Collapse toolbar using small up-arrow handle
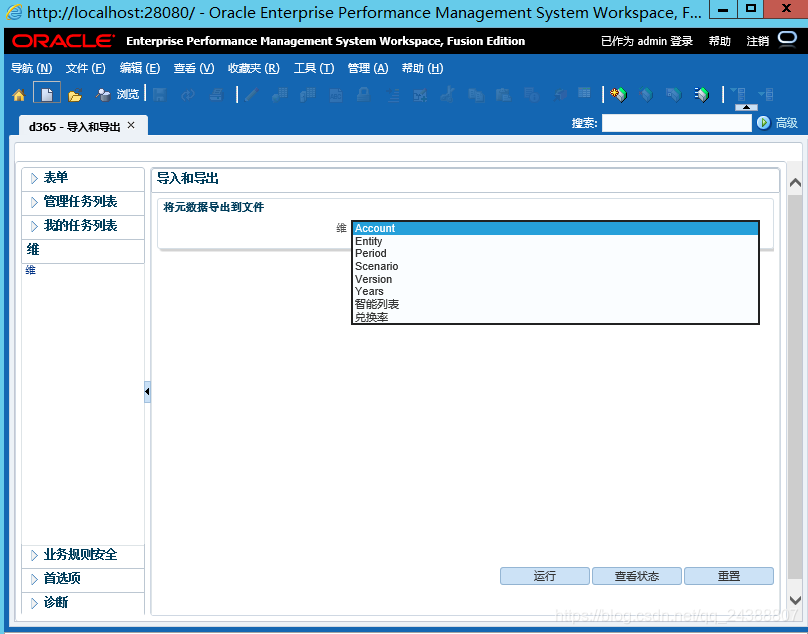This screenshot has width=808, height=634. click(746, 107)
